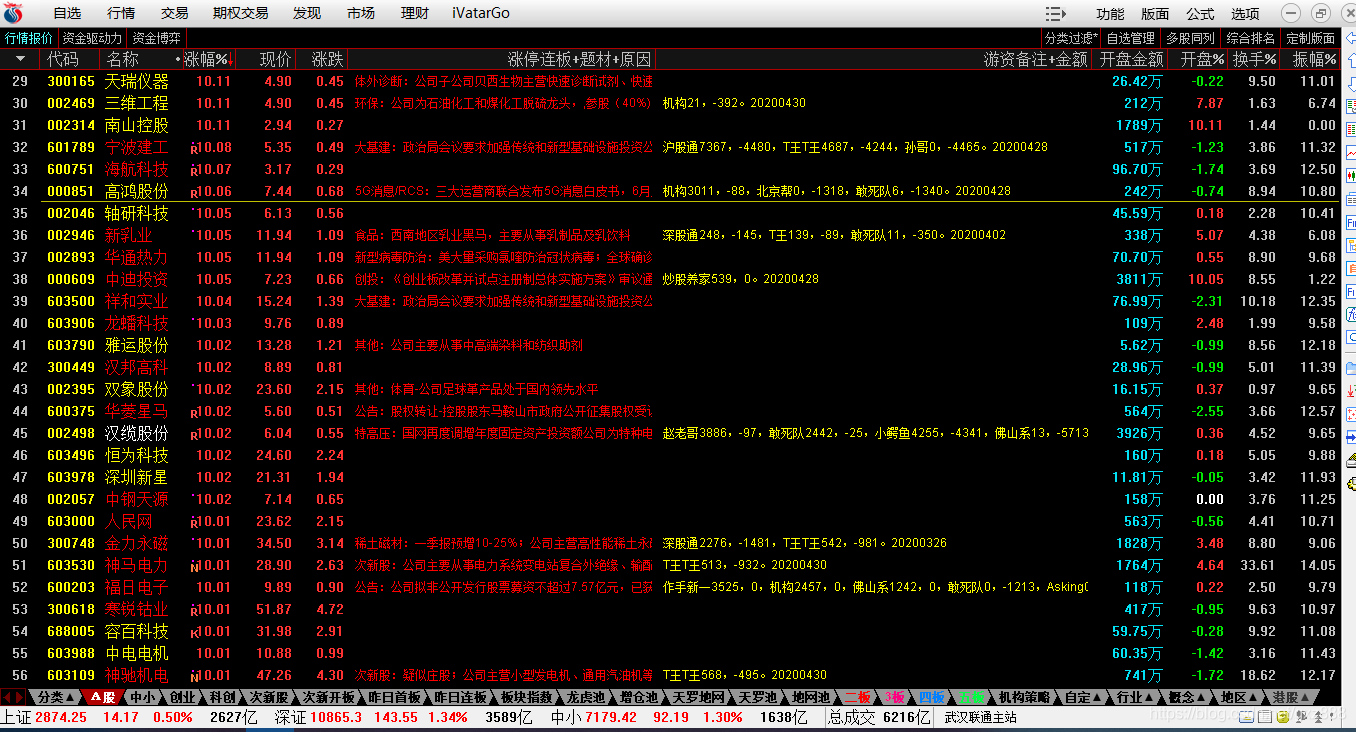Select the 次新开板 bottom tab

pos(329,697)
